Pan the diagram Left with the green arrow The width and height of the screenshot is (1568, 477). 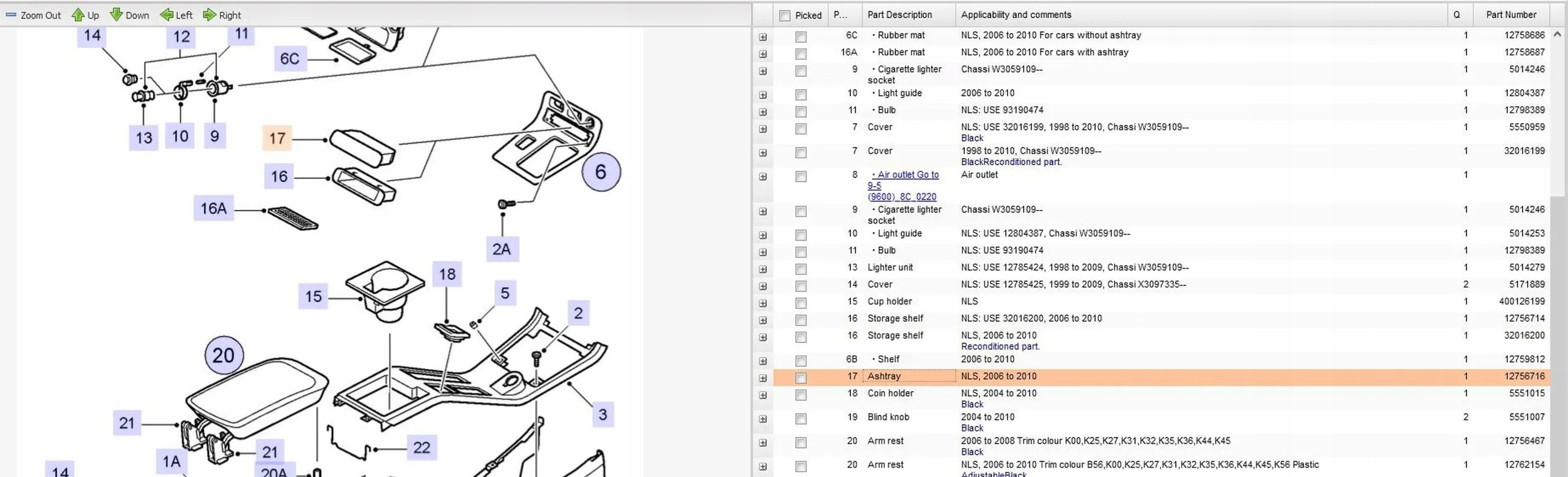tap(176, 15)
